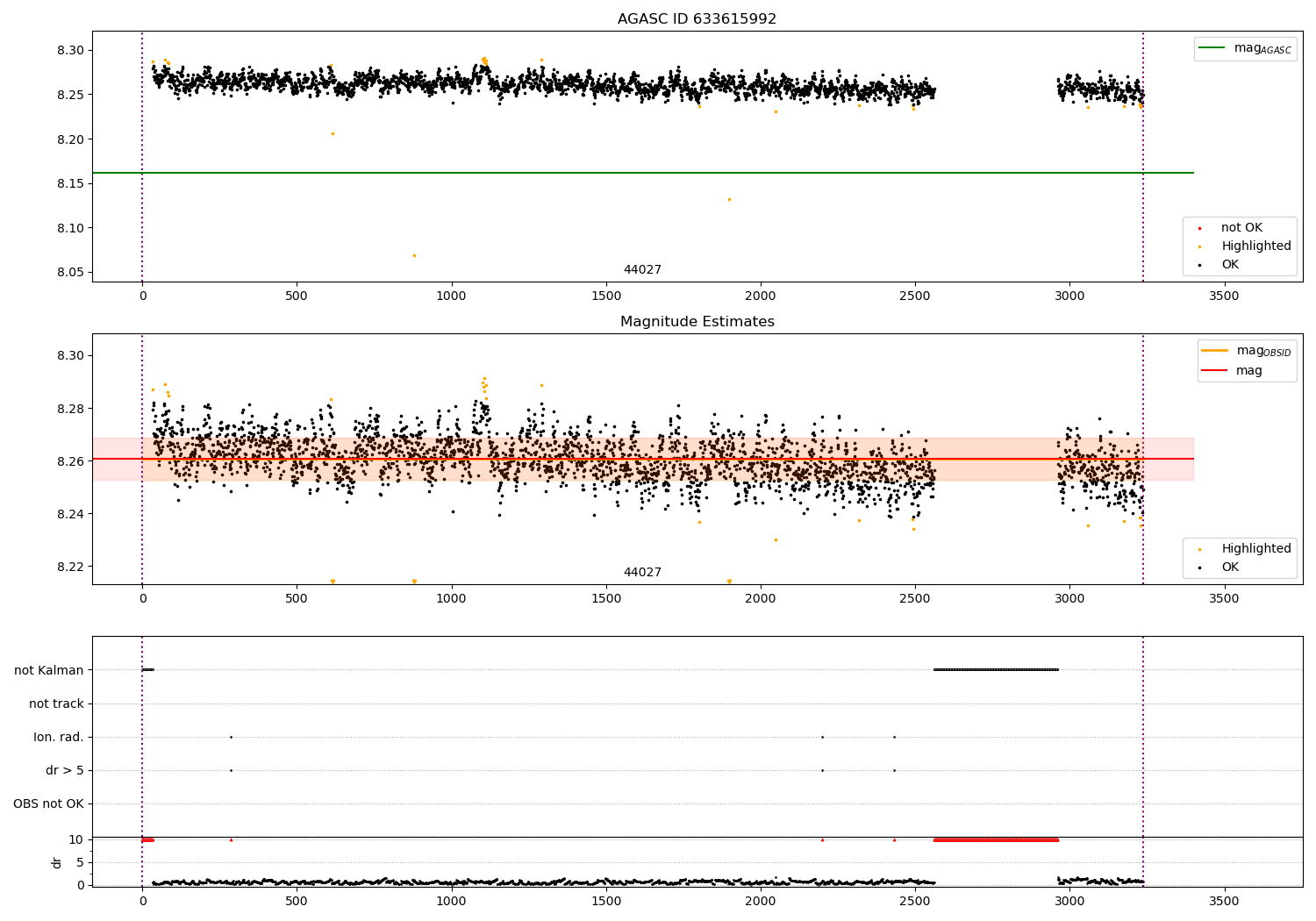Click the 1000 x-tick under the top plot
This screenshot has width=1316, height=921.
(451, 296)
